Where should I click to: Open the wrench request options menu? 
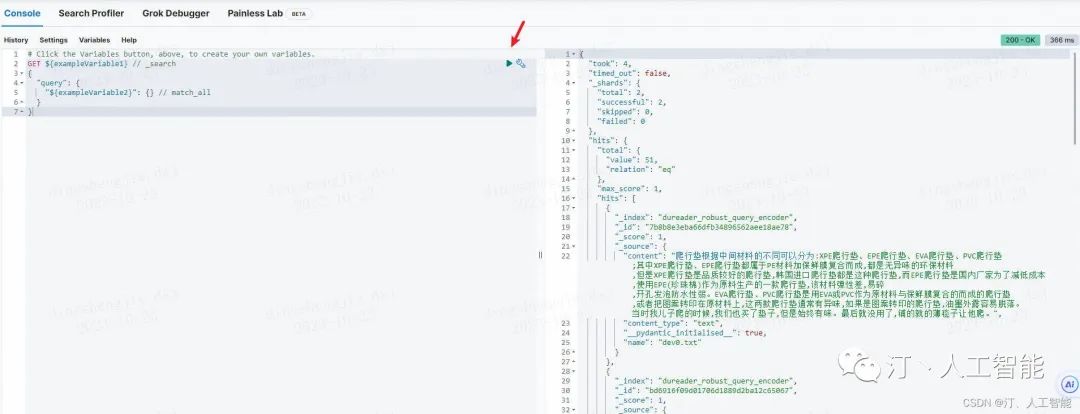(521, 63)
